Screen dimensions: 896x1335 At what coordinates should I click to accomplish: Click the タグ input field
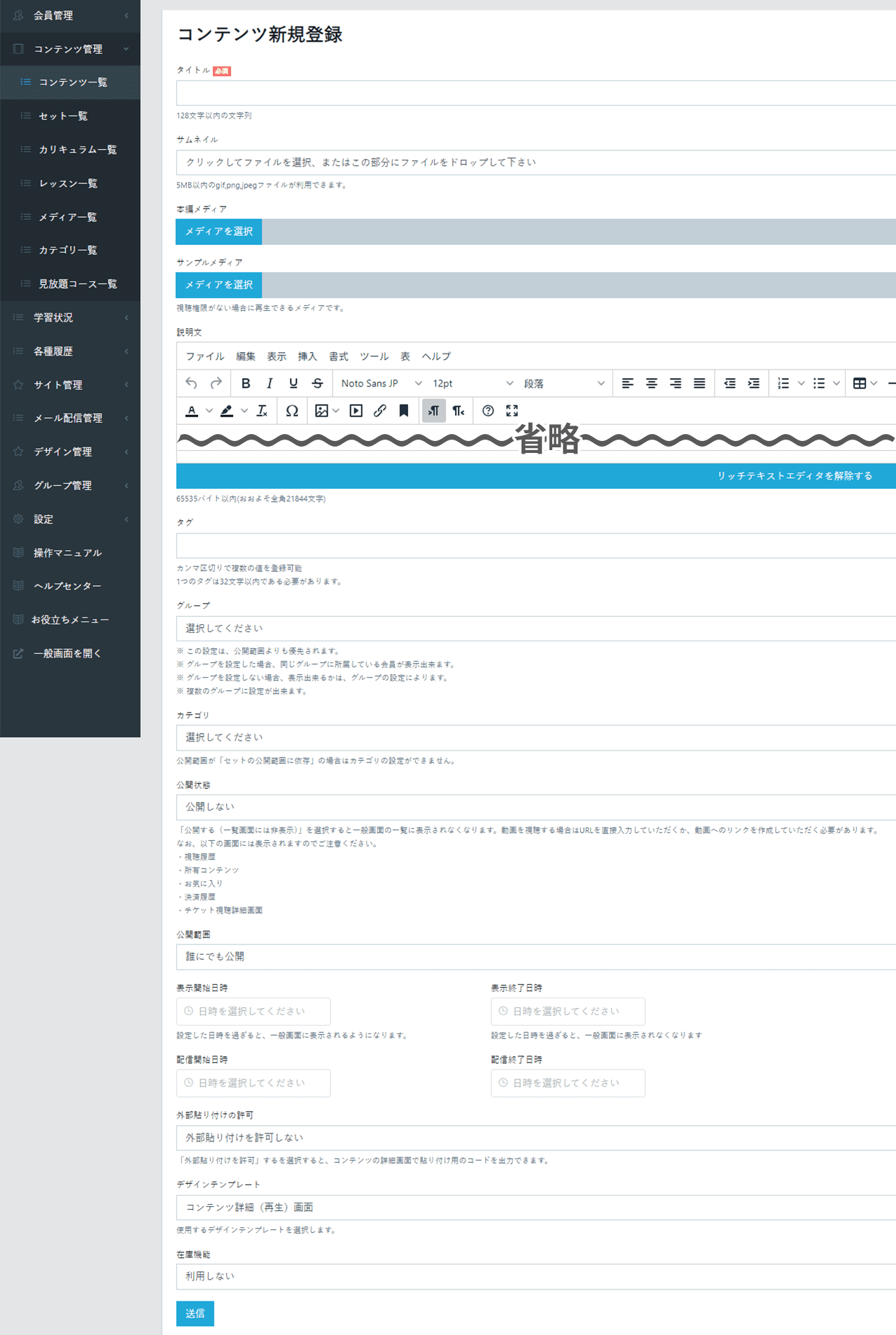click(x=536, y=545)
